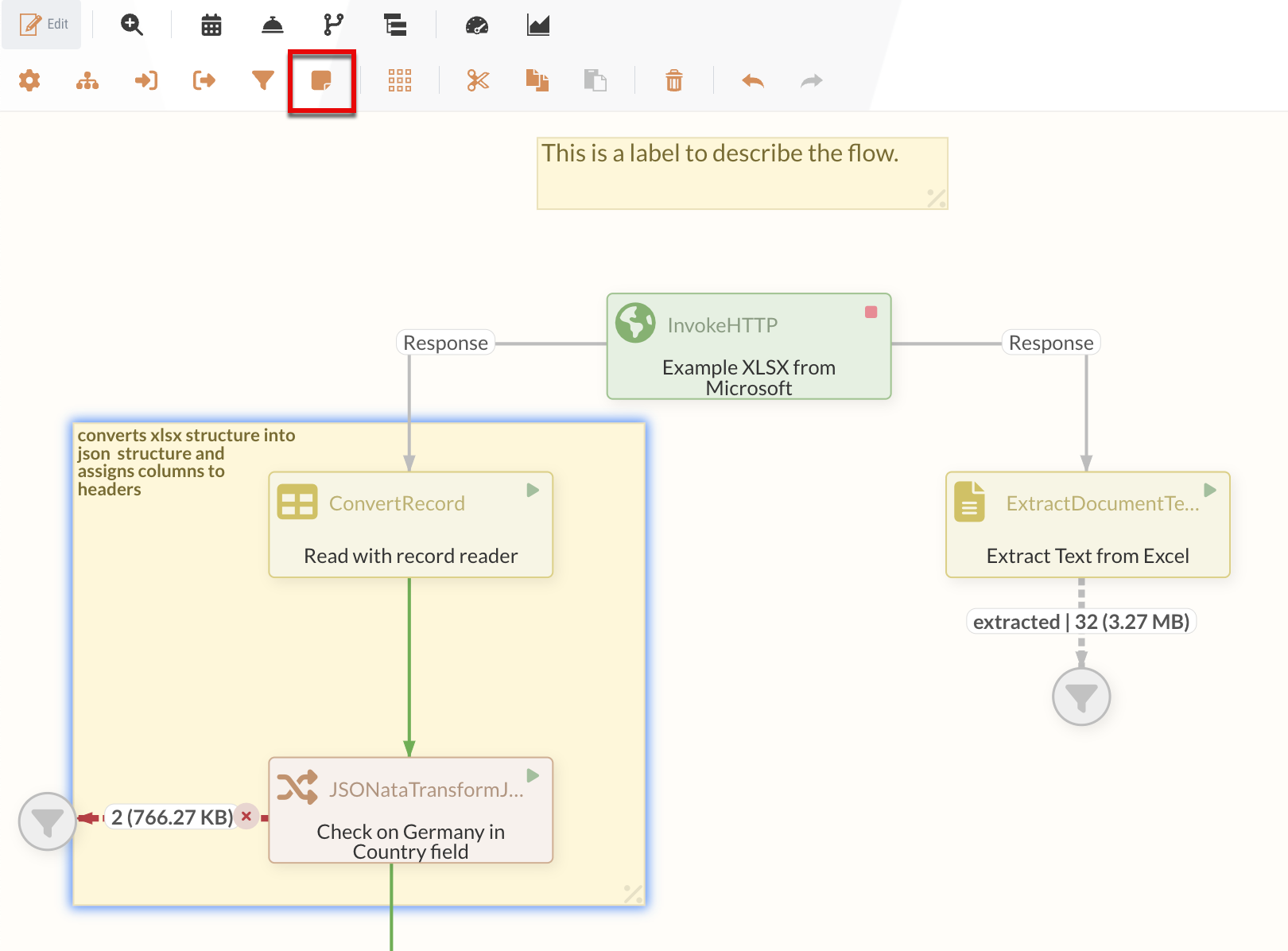This screenshot has width=1288, height=951.
Task: Copy the selected components
Action: [537, 80]
